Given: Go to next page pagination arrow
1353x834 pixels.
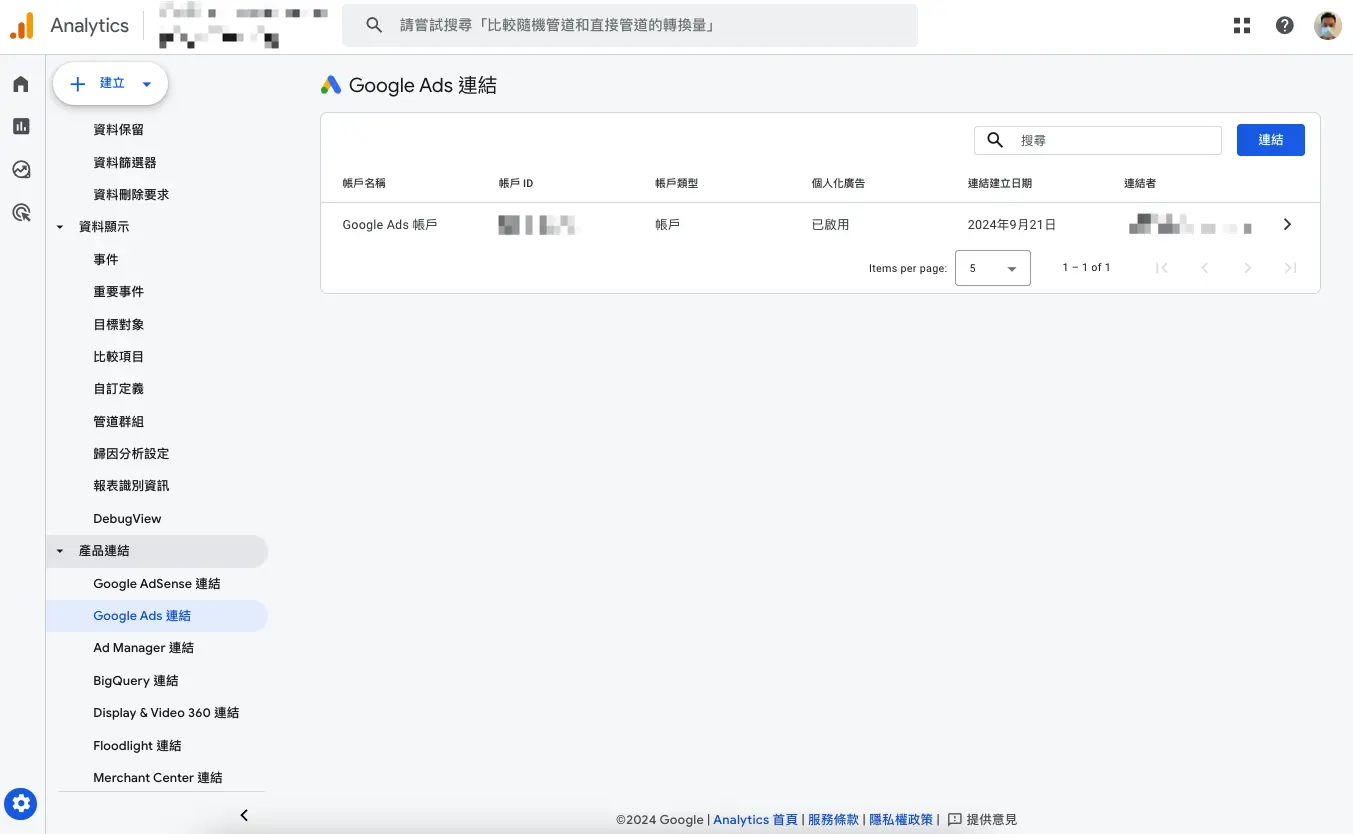Looking at the screenshot, I should [x=1248, y=268].
